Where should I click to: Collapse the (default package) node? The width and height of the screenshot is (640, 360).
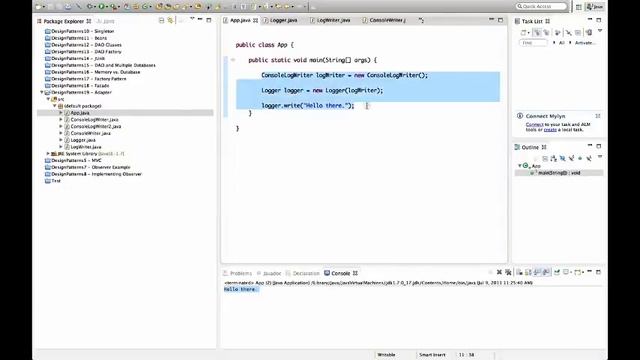[54, 106]
